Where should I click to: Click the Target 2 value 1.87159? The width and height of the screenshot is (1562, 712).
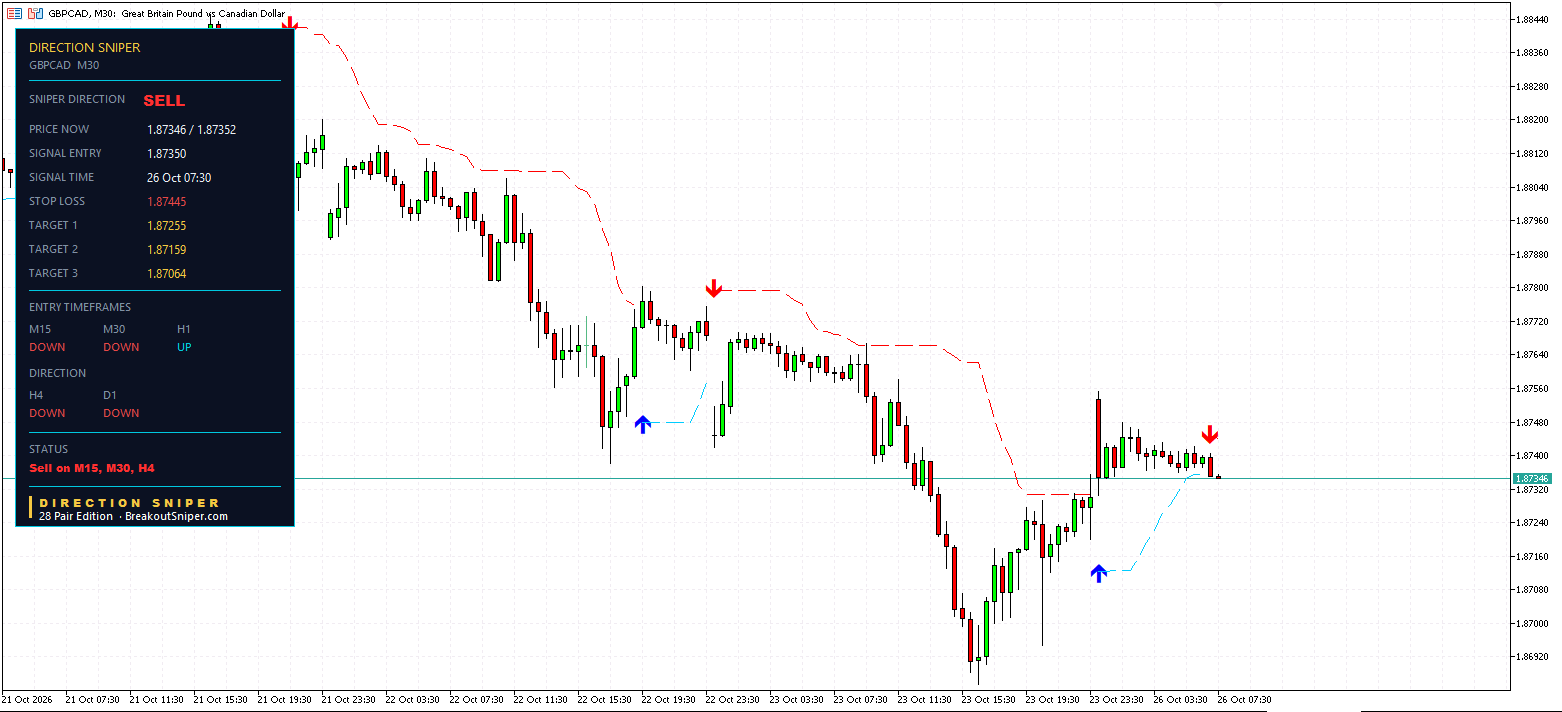pyautogui.click(x=166, y=249)
